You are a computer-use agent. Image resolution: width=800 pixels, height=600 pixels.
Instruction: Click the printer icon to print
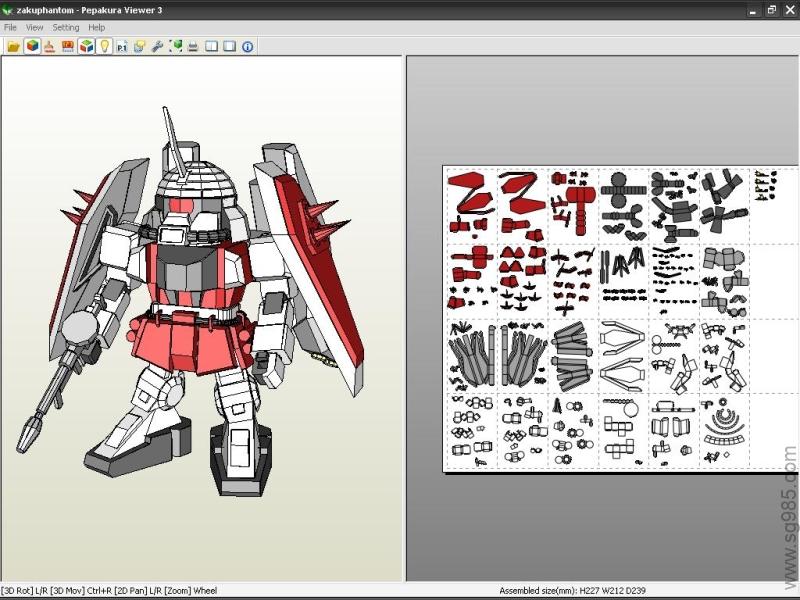click(192, 46)
